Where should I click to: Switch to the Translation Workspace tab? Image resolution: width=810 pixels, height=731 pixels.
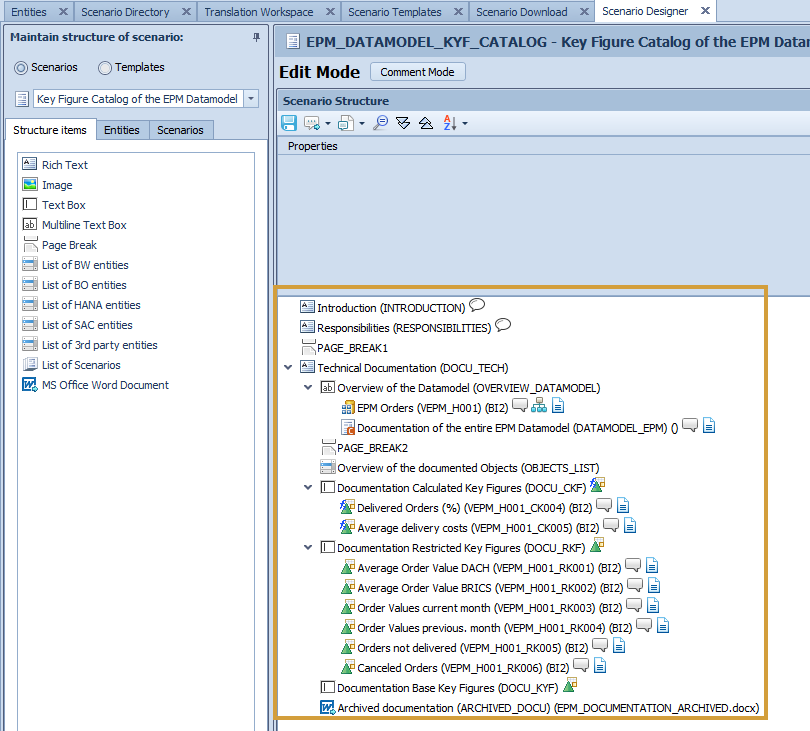258,12
